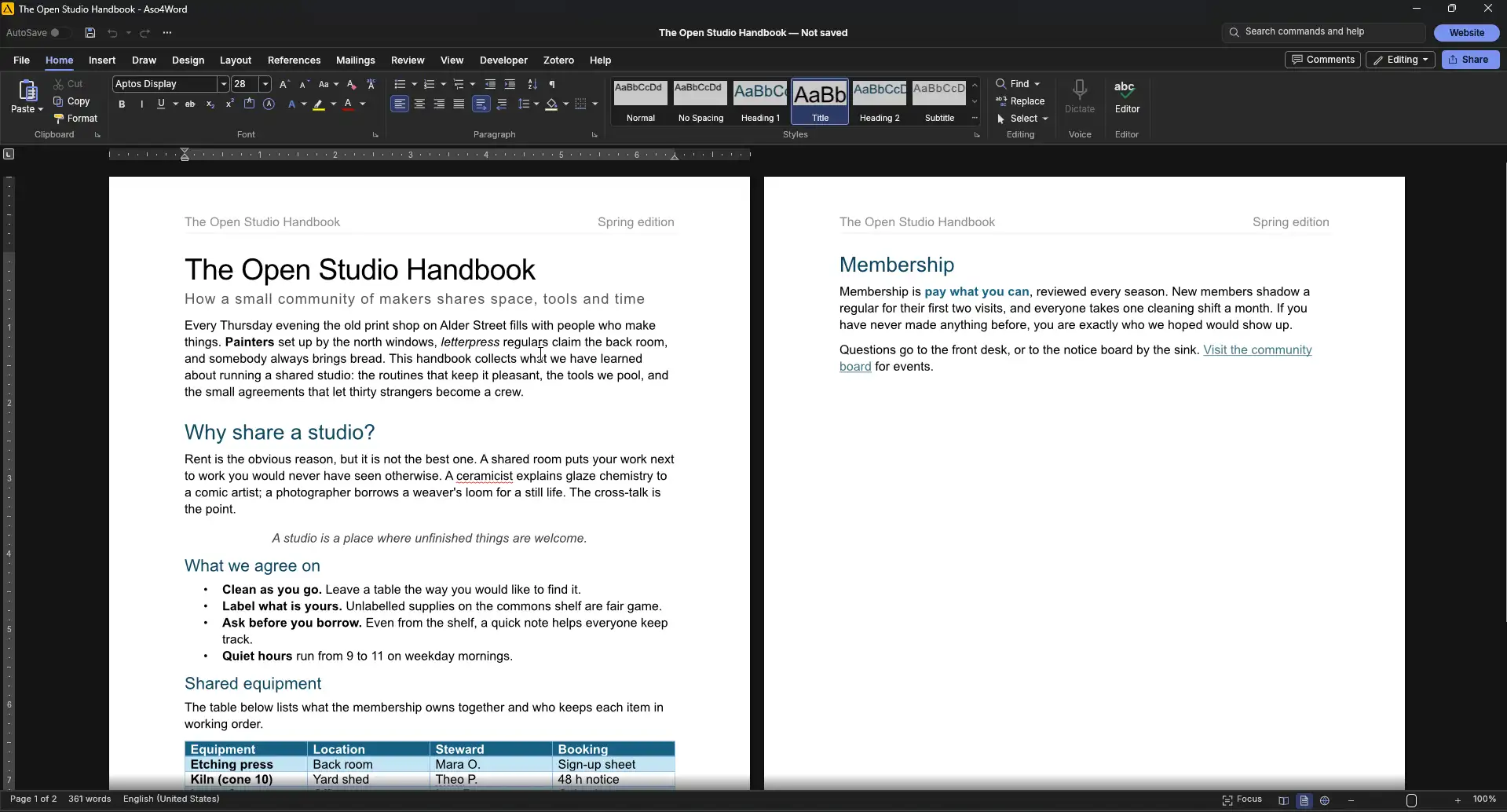Viewport: 1507px width, 812px height.
Task: Clear all formatting with the eraser A icon
Action: coord(352,84)
